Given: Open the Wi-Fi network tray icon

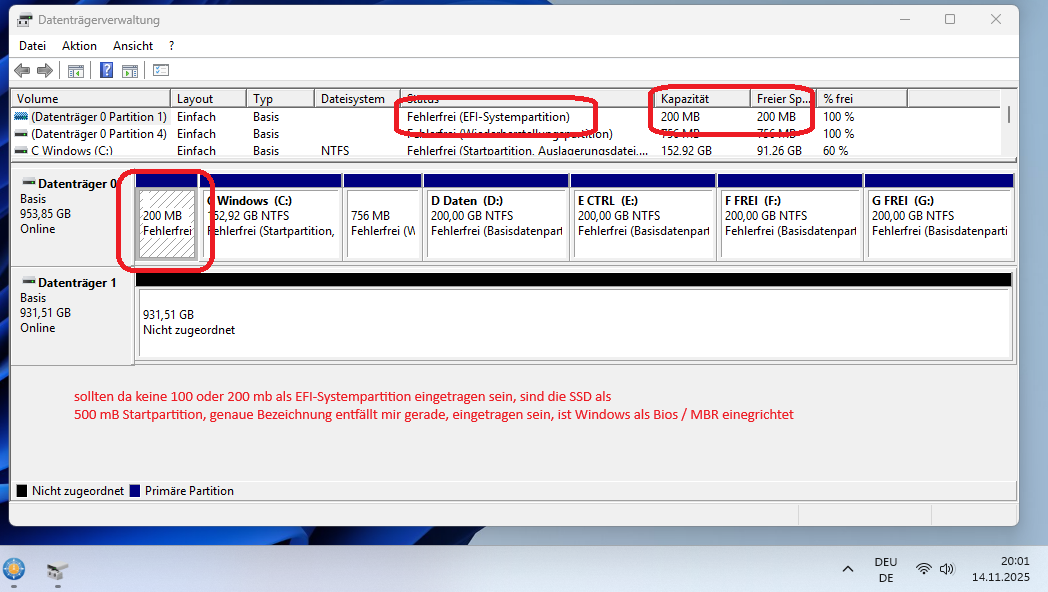Looking at the screenshot, I should (x=923, y=569).
